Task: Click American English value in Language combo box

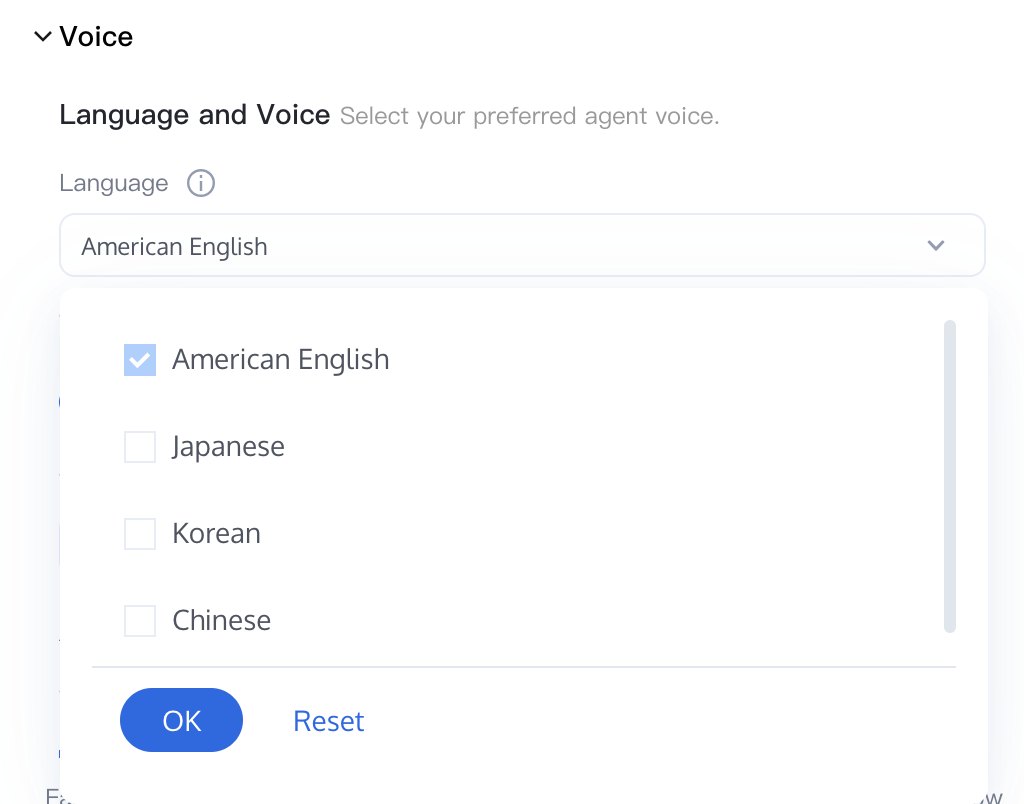Action: (x=174, y=247)
